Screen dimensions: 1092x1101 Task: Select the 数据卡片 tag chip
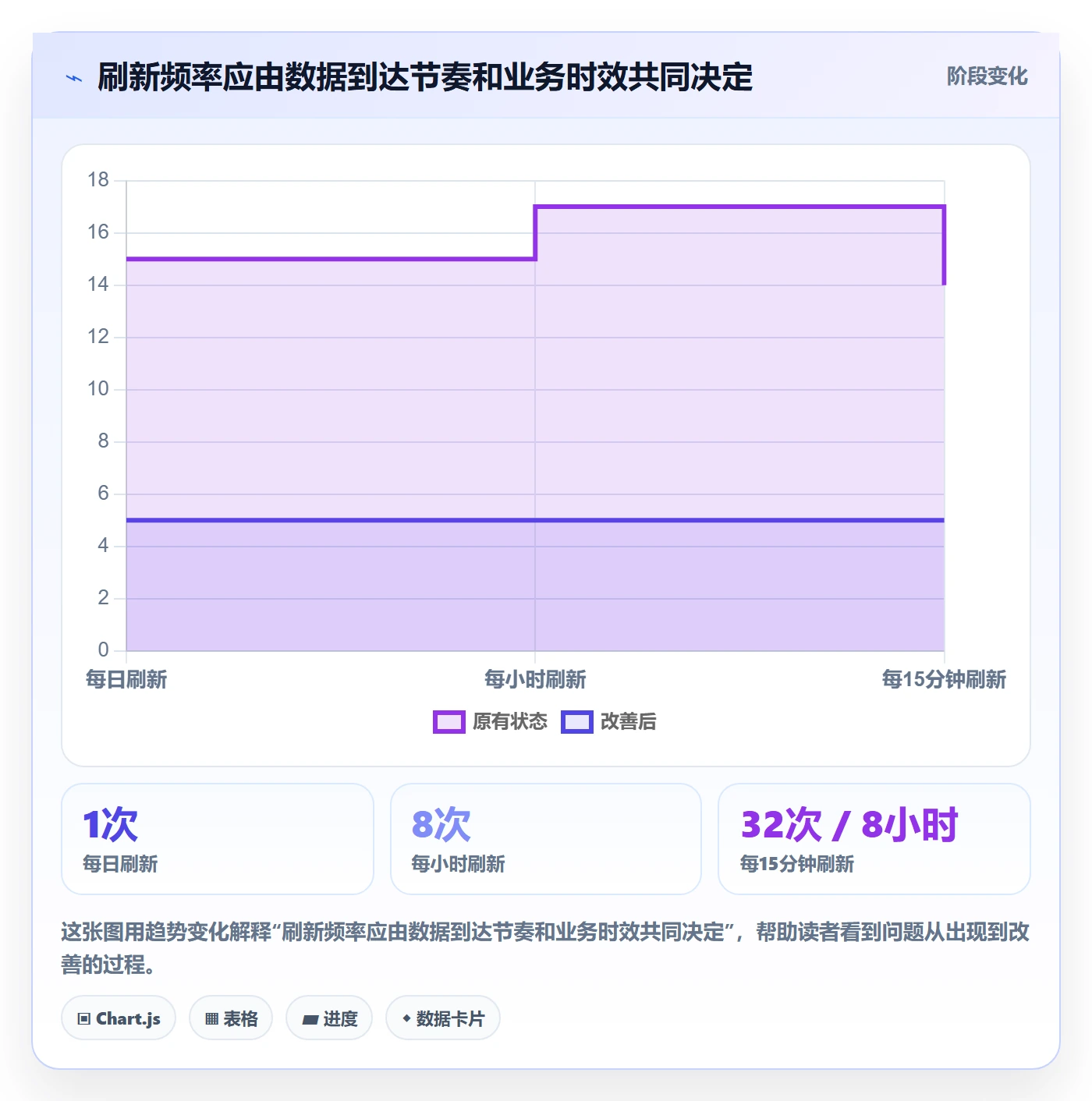443,1018
